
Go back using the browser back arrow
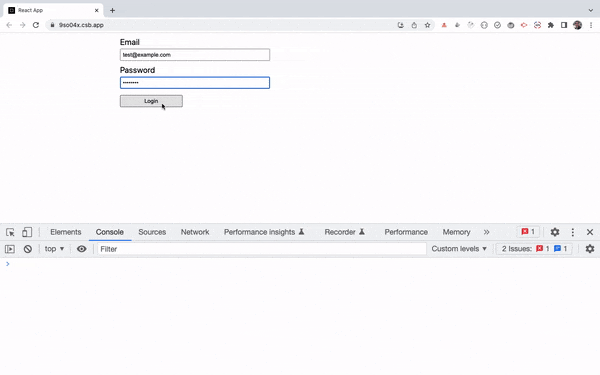tap(9, 25)
